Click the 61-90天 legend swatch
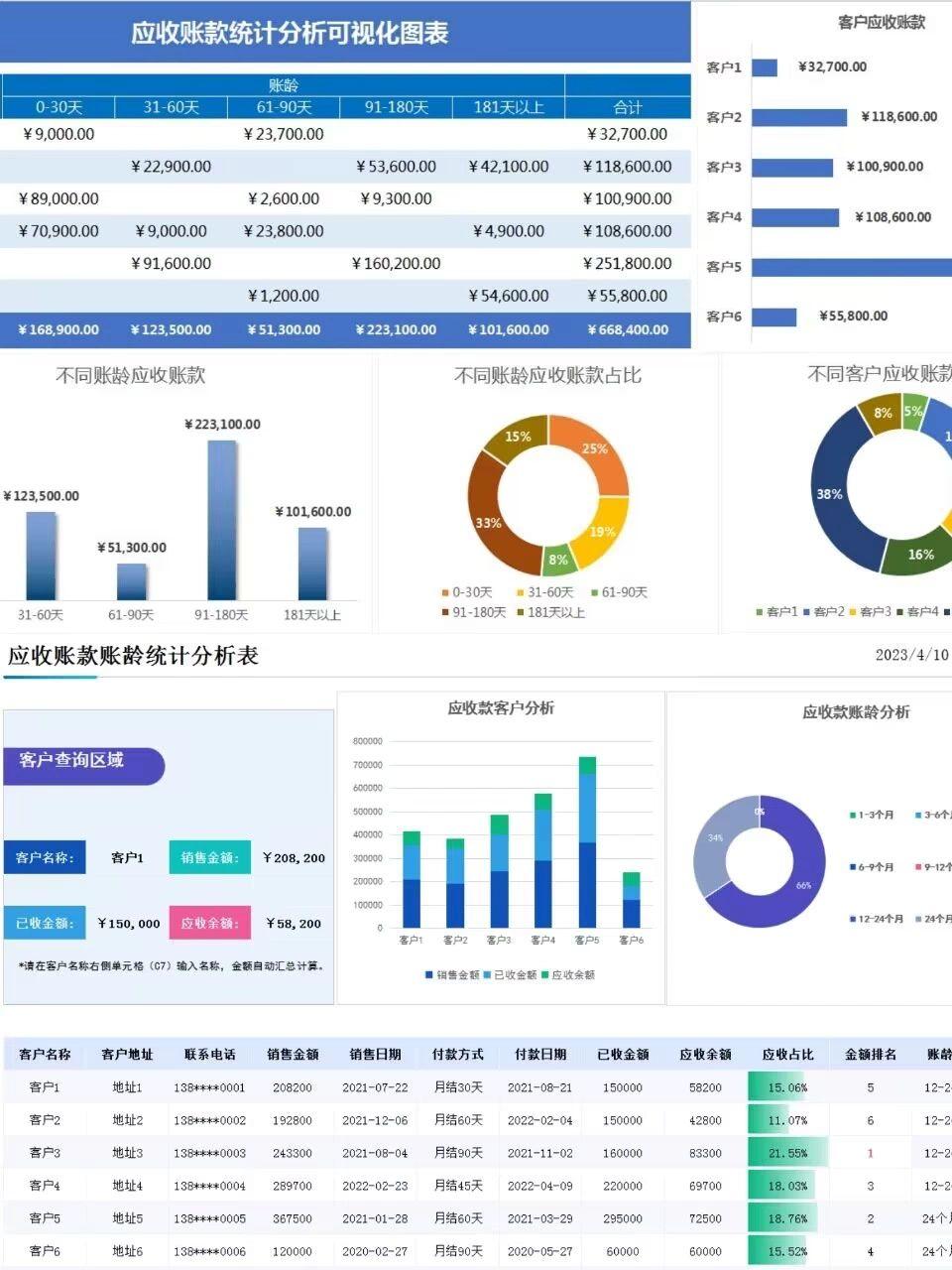The height and width of the screenshot is (1270, 952). pos(595,592)
